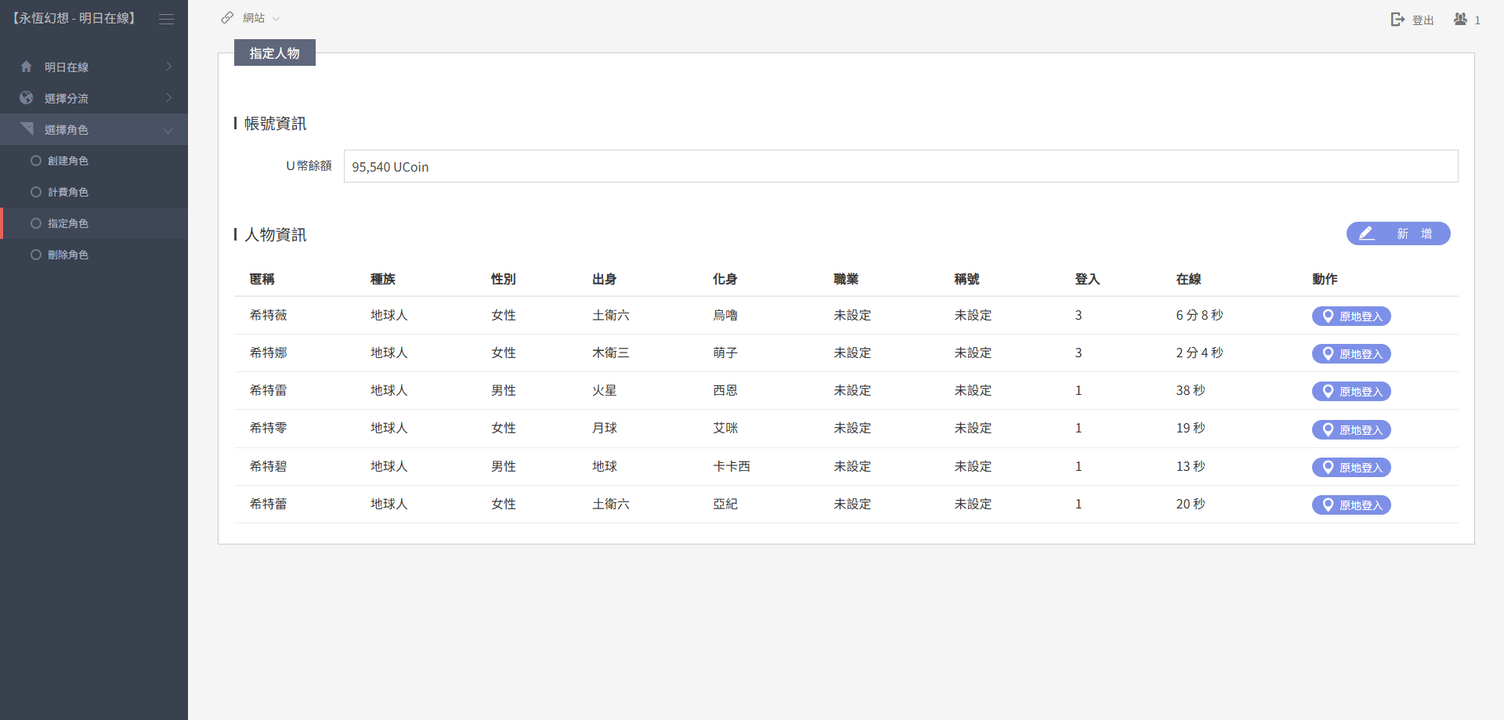Click the location pin icon in 希特薇 row

[1328, 316]
